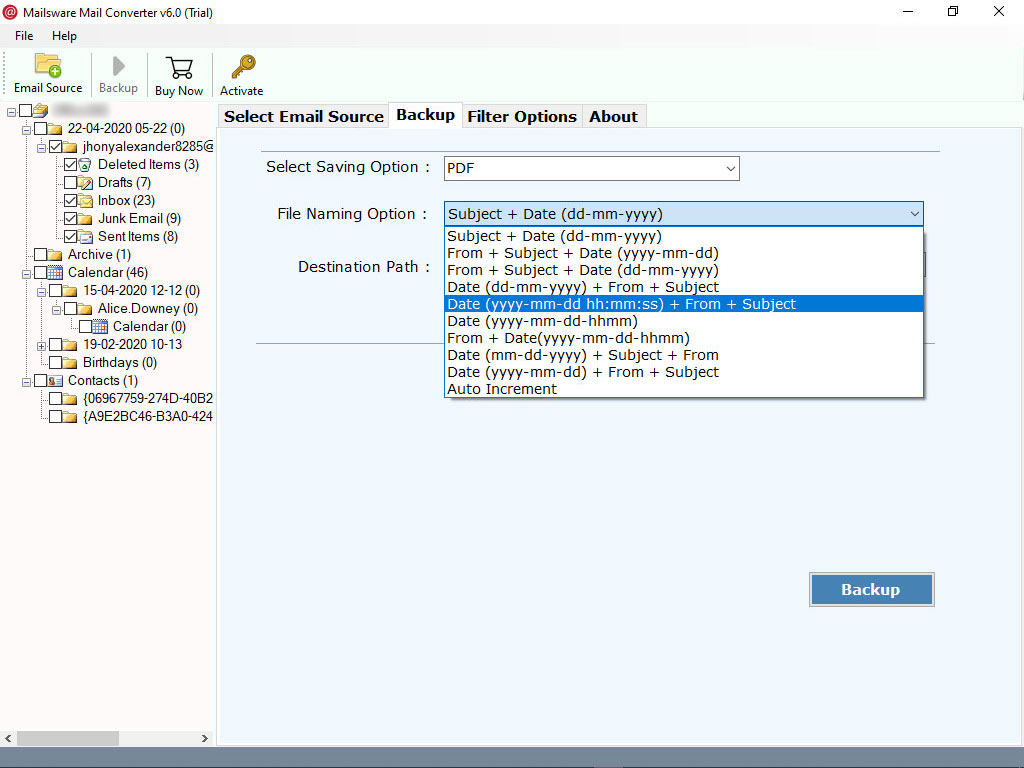
Task: Check the Birthdays (0) checkbox
Action: point(56,362)
